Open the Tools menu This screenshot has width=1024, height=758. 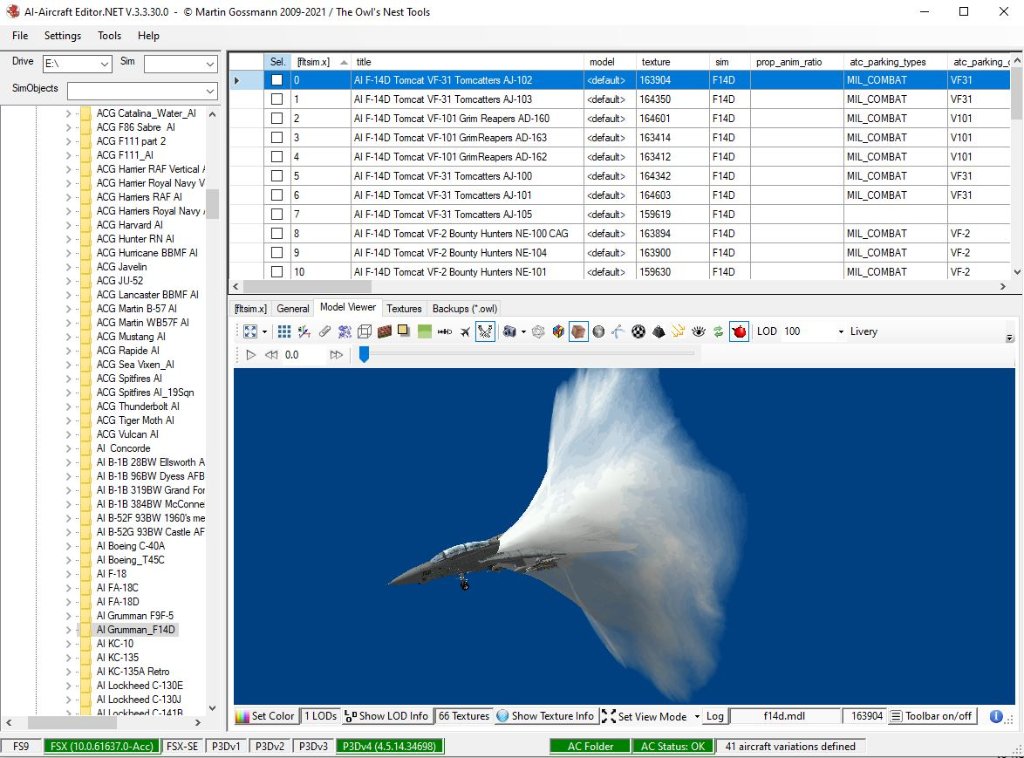click(109, 36)
